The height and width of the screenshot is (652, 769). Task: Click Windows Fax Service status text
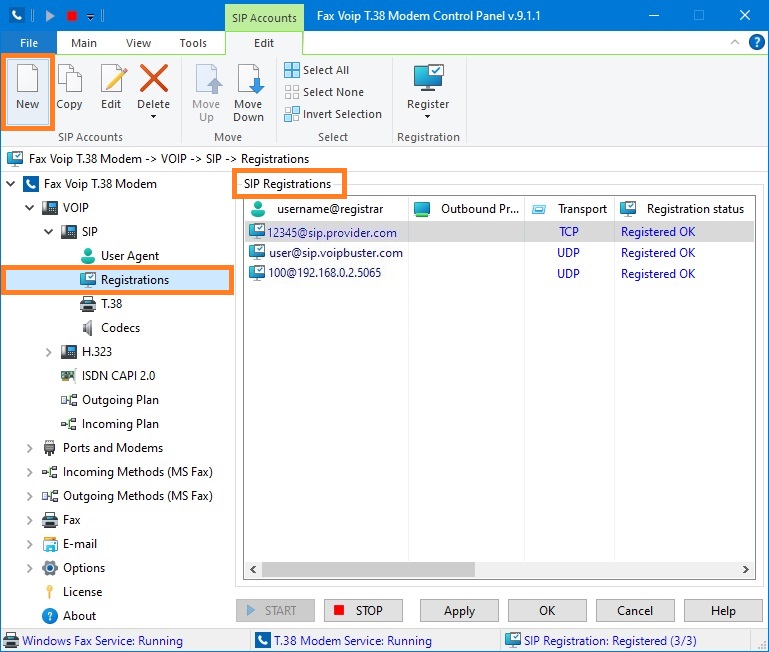[x=103, y=641]
